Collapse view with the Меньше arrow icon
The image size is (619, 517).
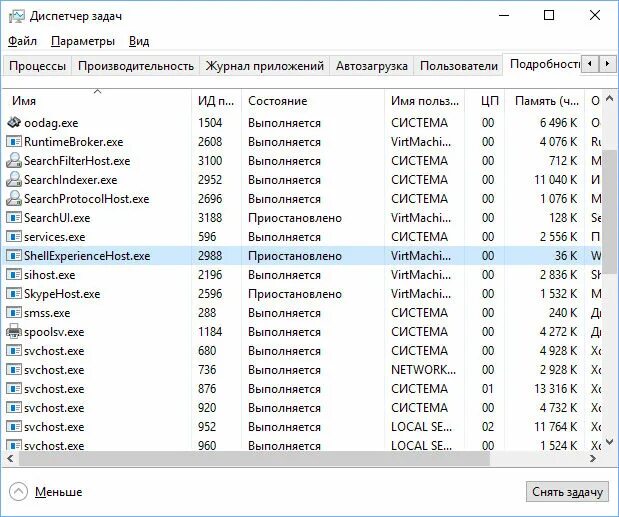click(18, 492)
